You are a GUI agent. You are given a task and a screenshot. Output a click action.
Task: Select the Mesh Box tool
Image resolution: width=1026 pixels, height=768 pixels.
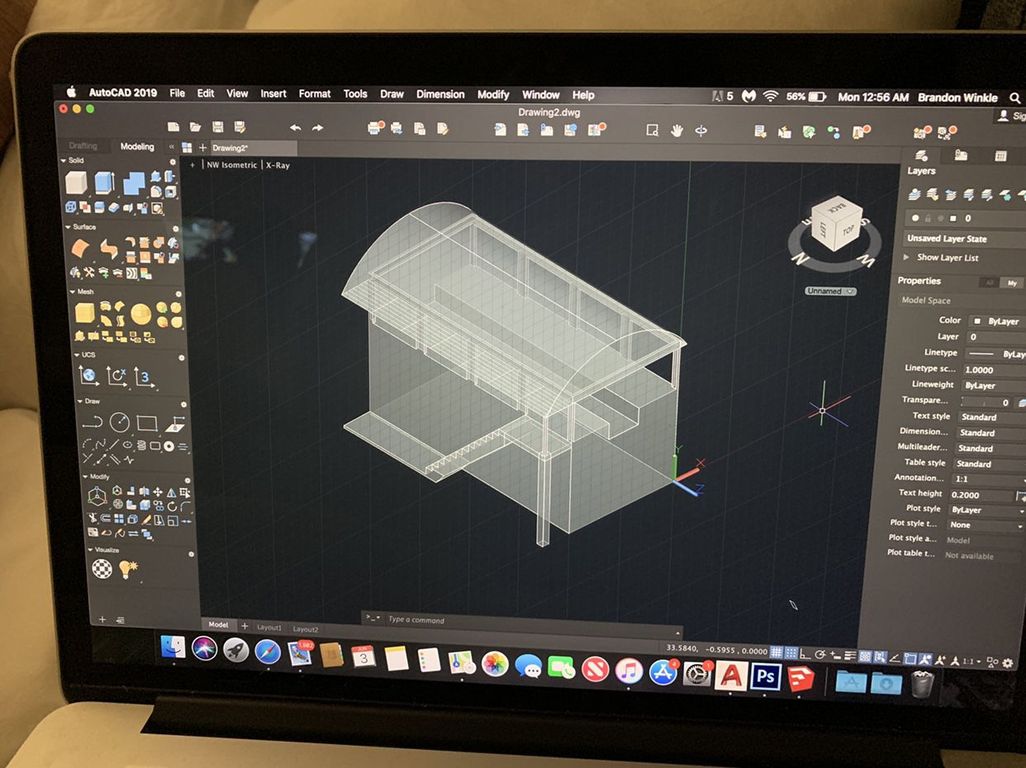tap(85, 313)
